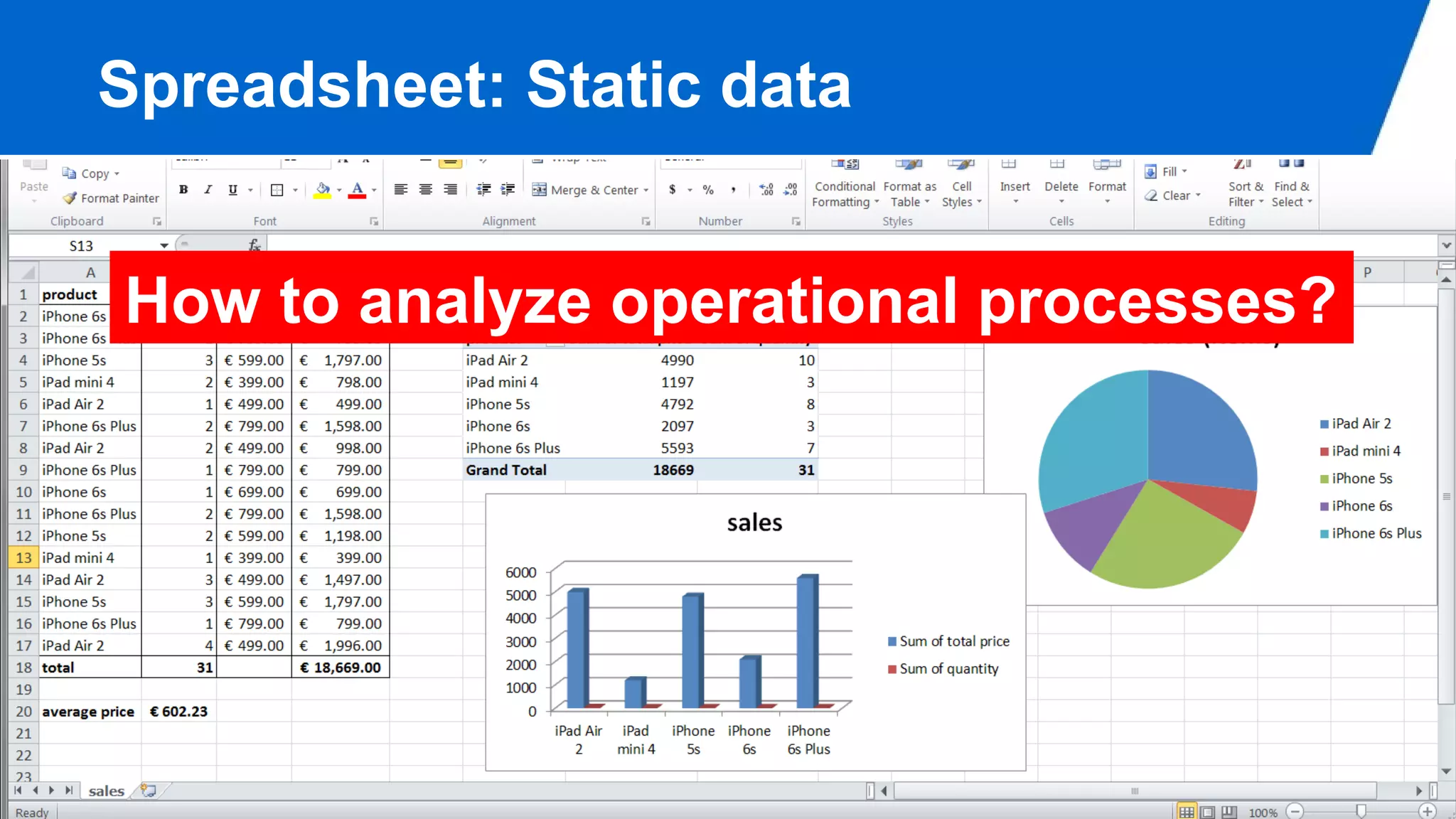Screen dimensions: 1456x819
Task: Open Conditional Formatting
Action: 845,184
